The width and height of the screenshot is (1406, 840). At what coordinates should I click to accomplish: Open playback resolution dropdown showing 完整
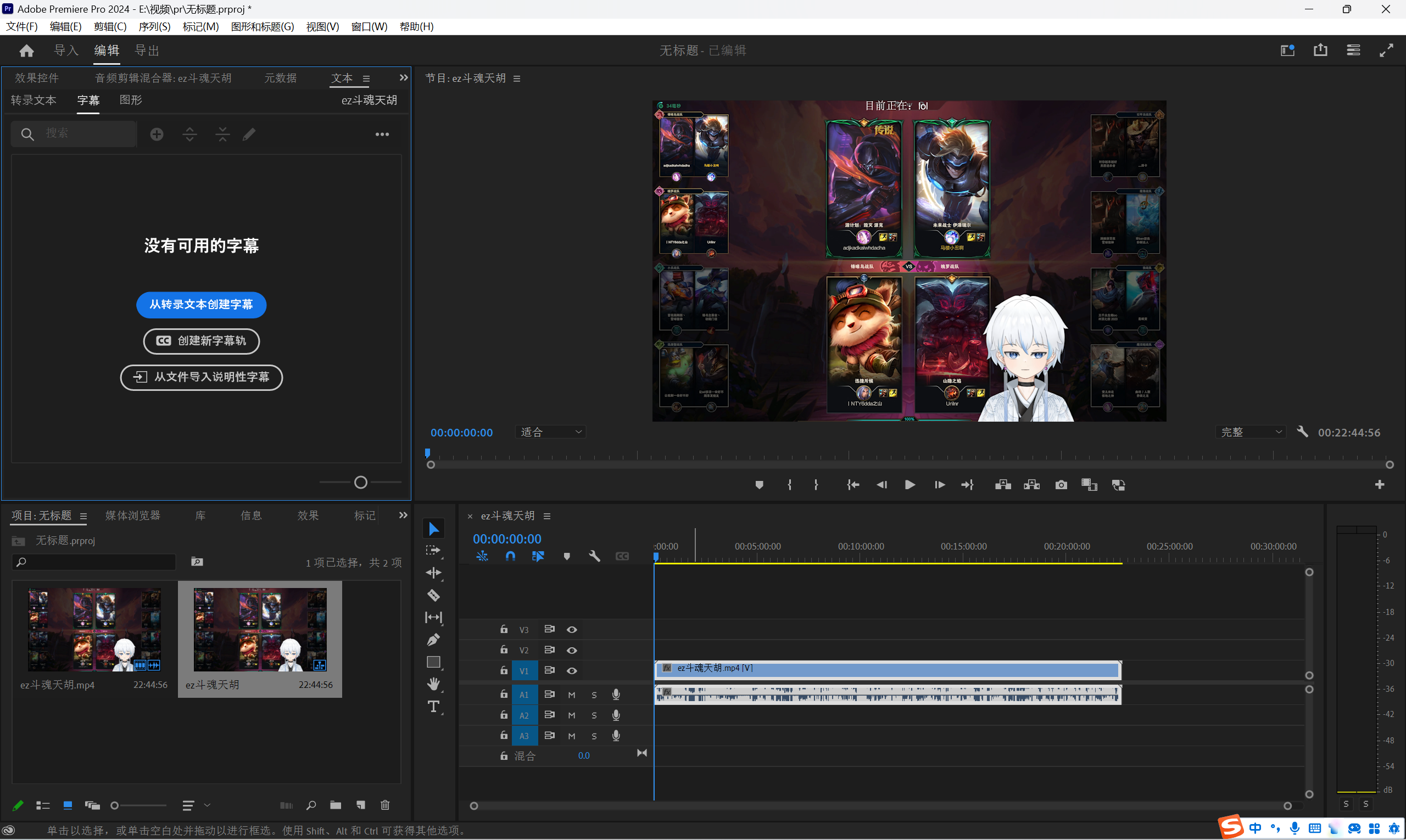click(1250, 433)
